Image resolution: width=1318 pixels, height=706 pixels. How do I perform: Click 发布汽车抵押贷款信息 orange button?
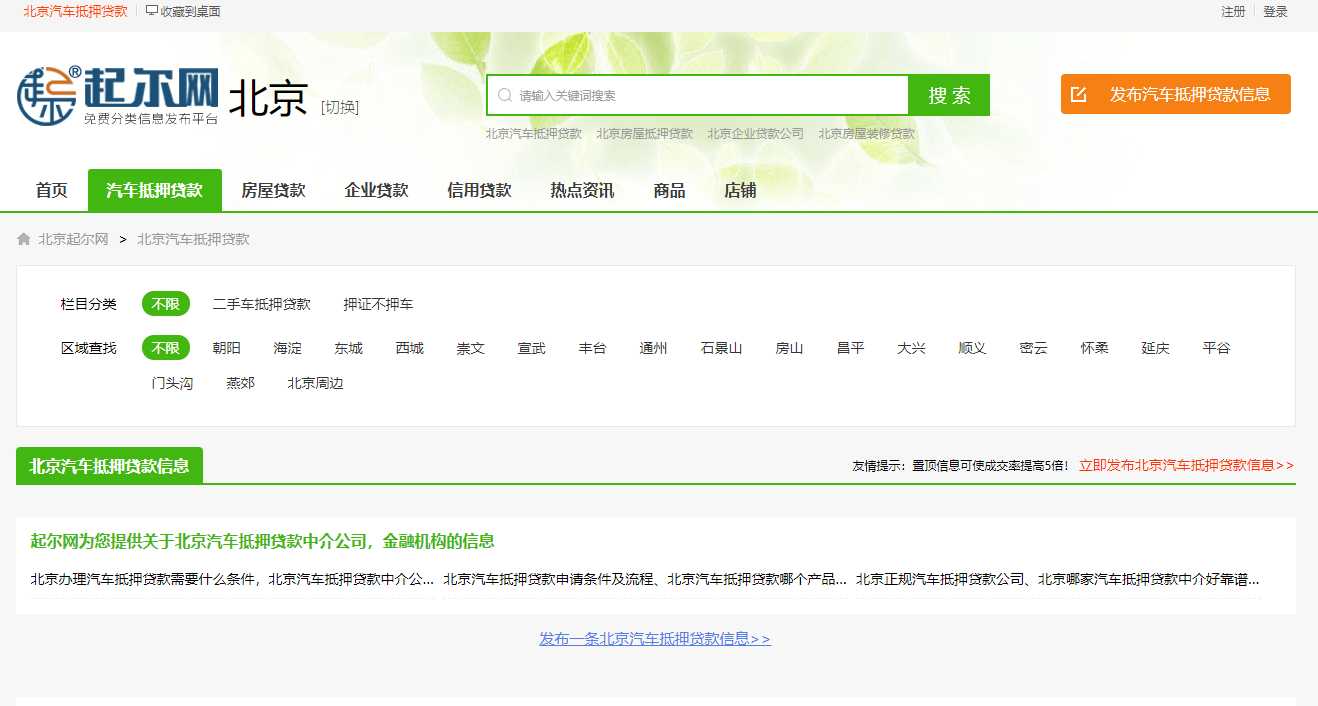1176,94
